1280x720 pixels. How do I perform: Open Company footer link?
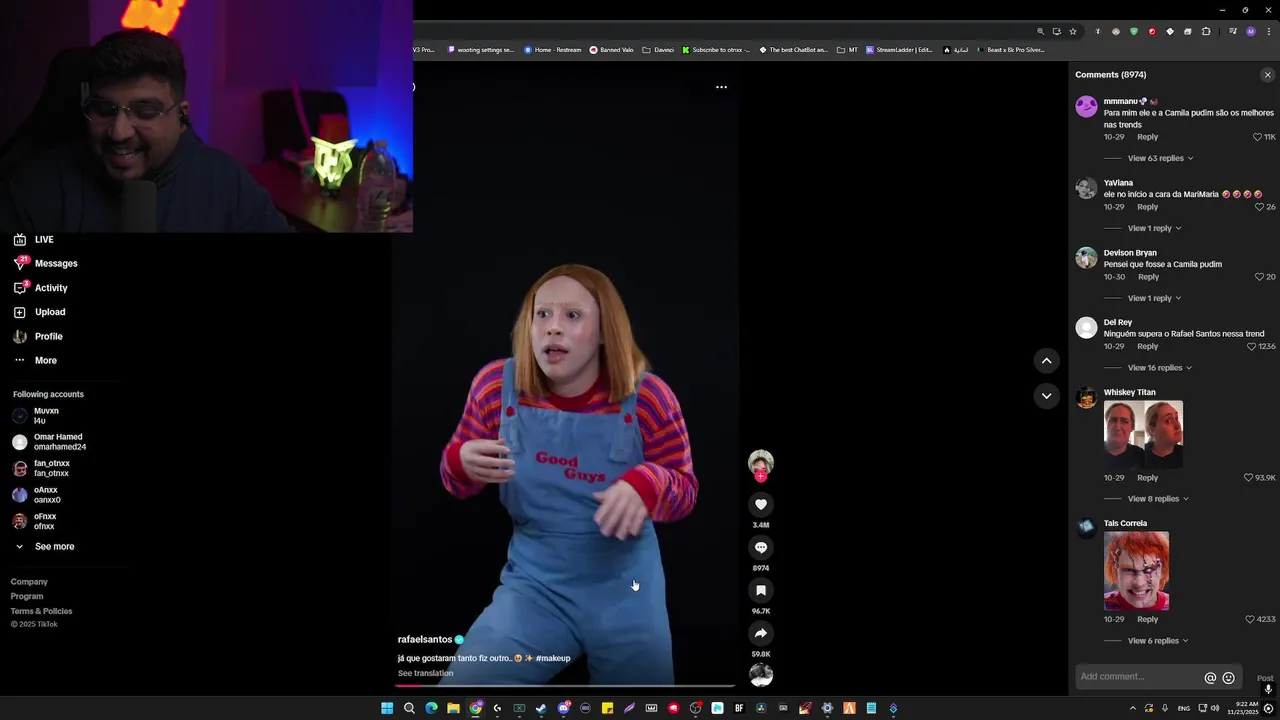[x=29, y=582]
